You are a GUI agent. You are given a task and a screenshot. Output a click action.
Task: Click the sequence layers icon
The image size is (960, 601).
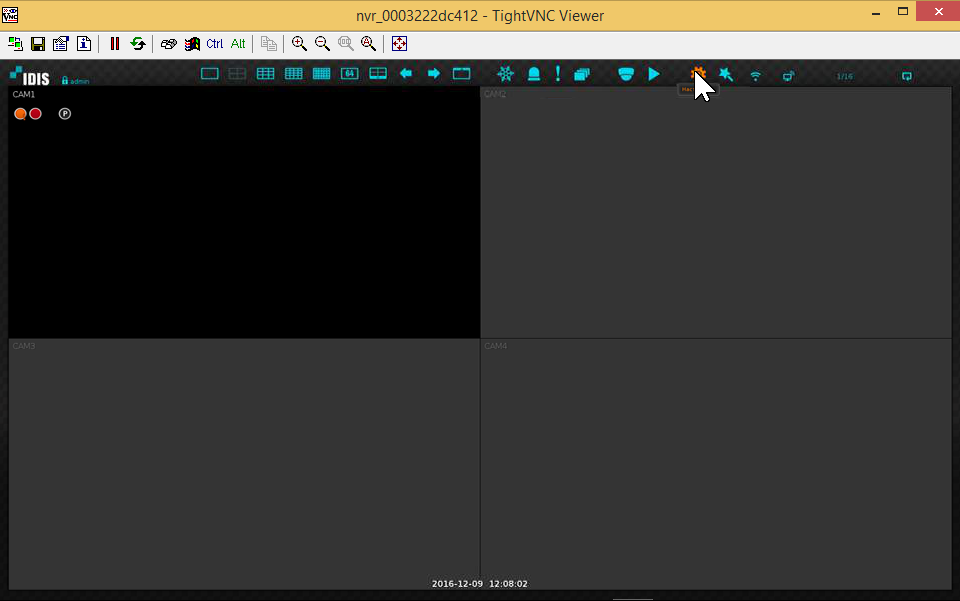(x=582, y=74)
